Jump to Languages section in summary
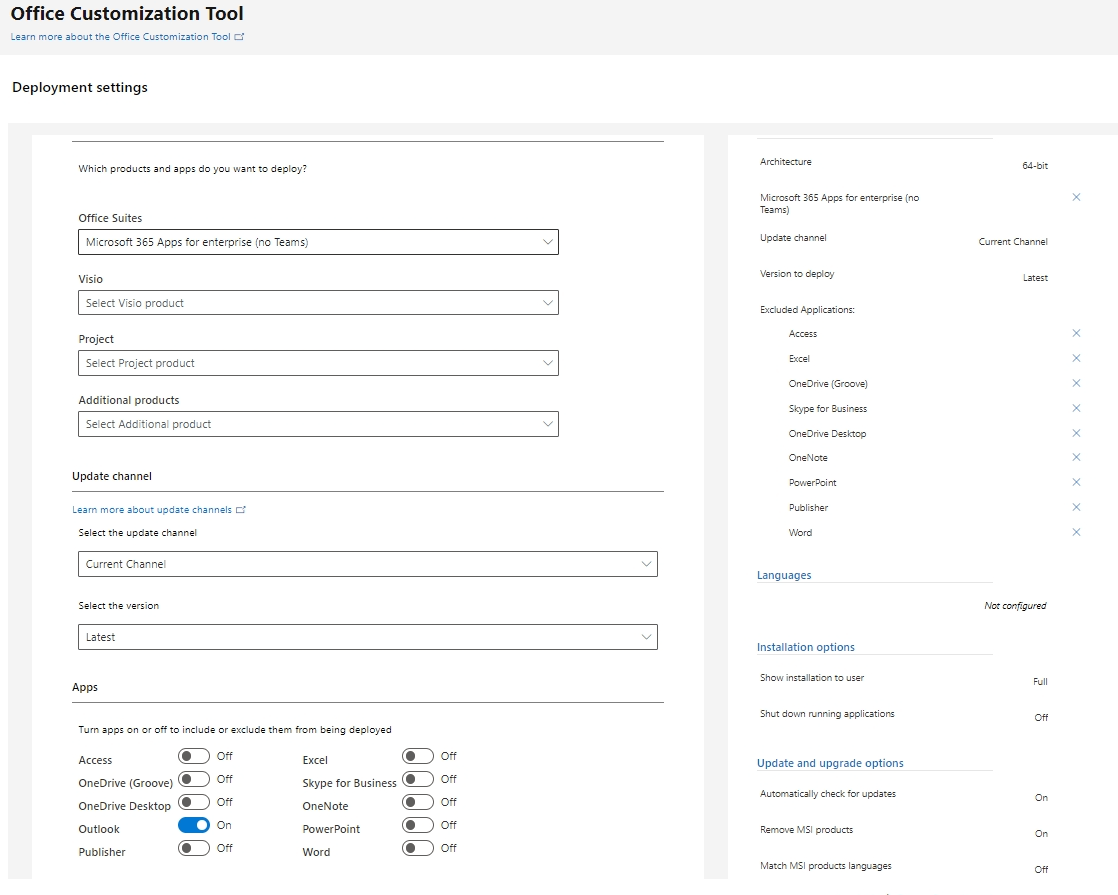The height and width of the screenshot is (895, 1118). click(784, 575)
